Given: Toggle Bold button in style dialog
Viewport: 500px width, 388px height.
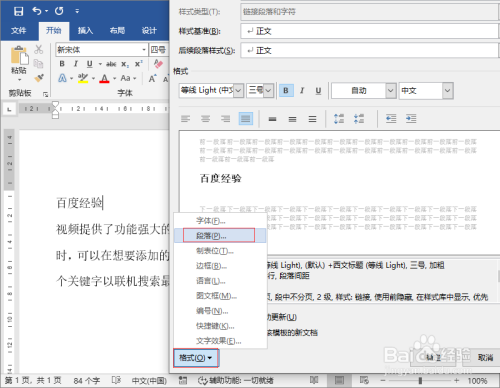Looking at the screenshot, I should tap(286, 91).
